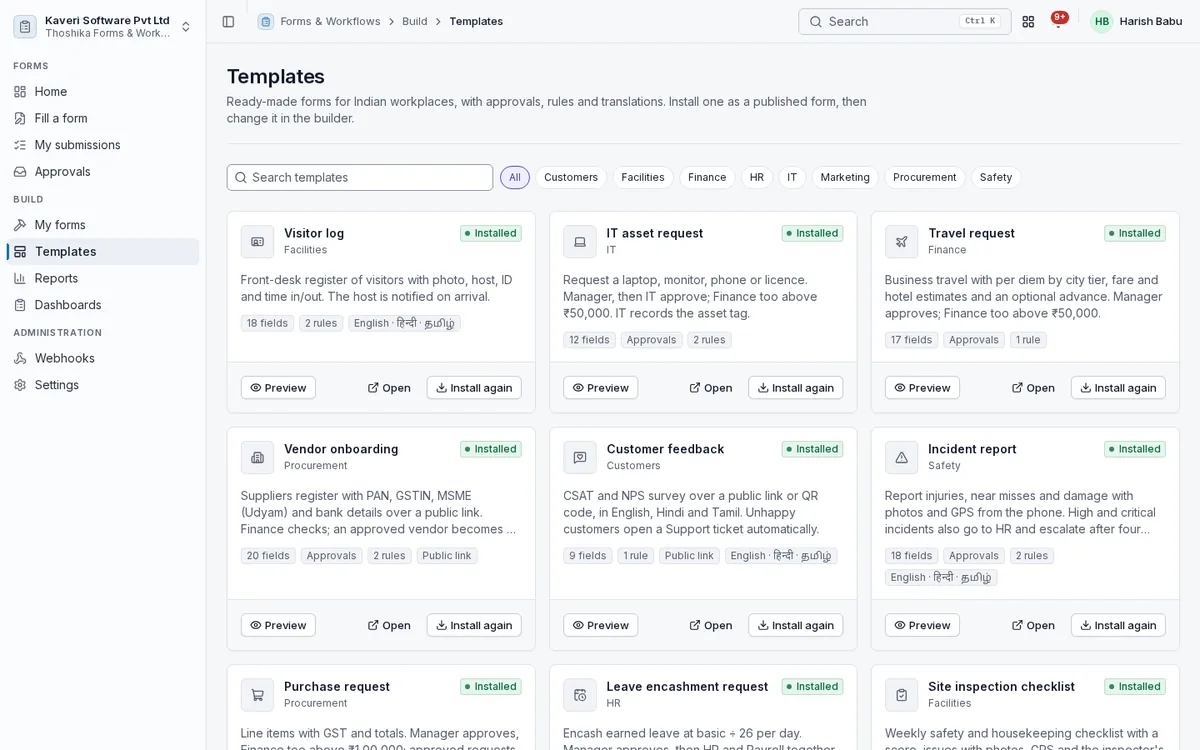1200x750 pixels.
Task: Open My submissions in sidebar
Action: (103, 145)
